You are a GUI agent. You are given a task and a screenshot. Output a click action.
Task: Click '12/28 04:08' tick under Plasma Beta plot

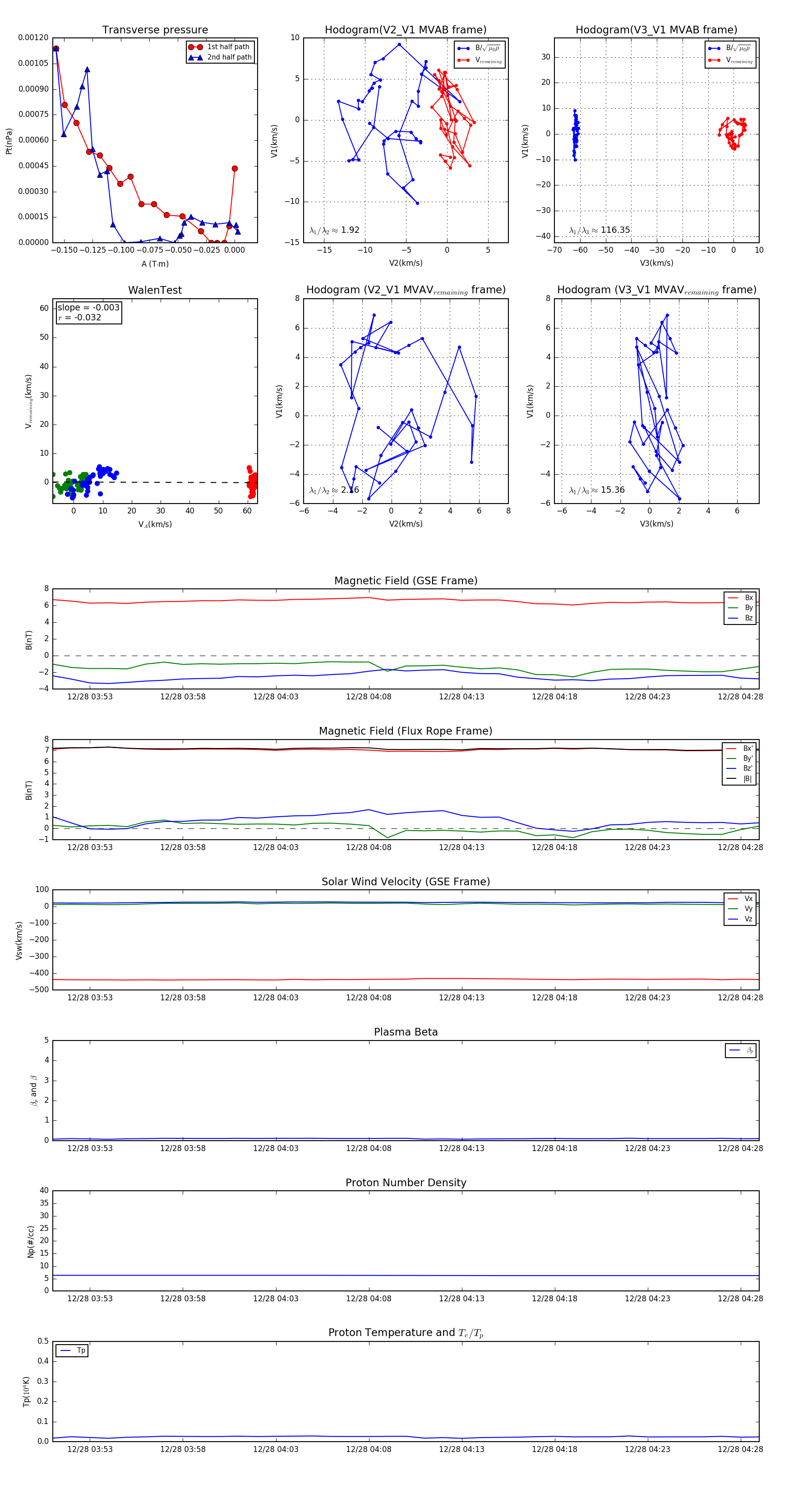coord(369,1148)
